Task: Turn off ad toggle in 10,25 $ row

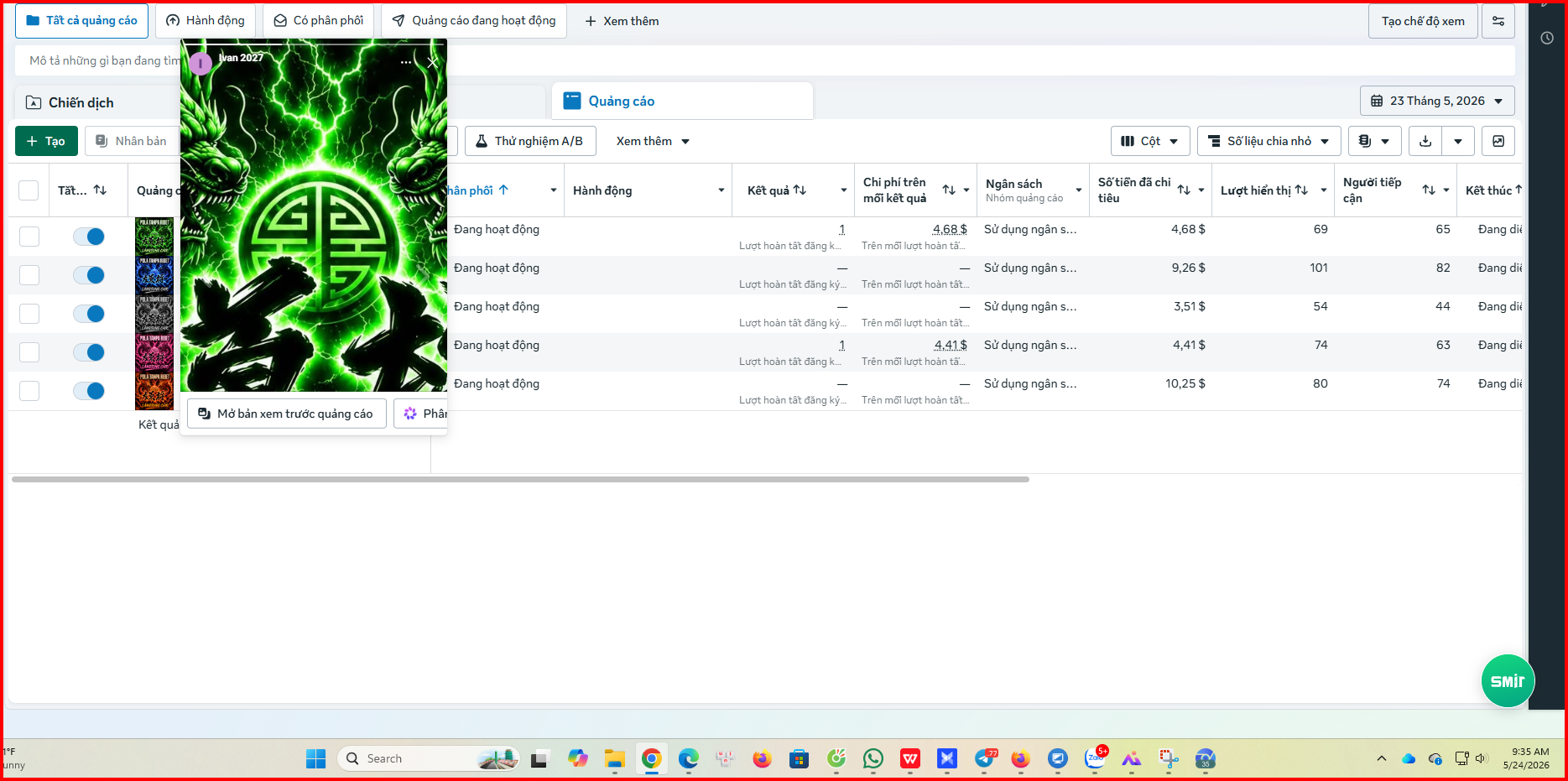Action: [89, 391]
